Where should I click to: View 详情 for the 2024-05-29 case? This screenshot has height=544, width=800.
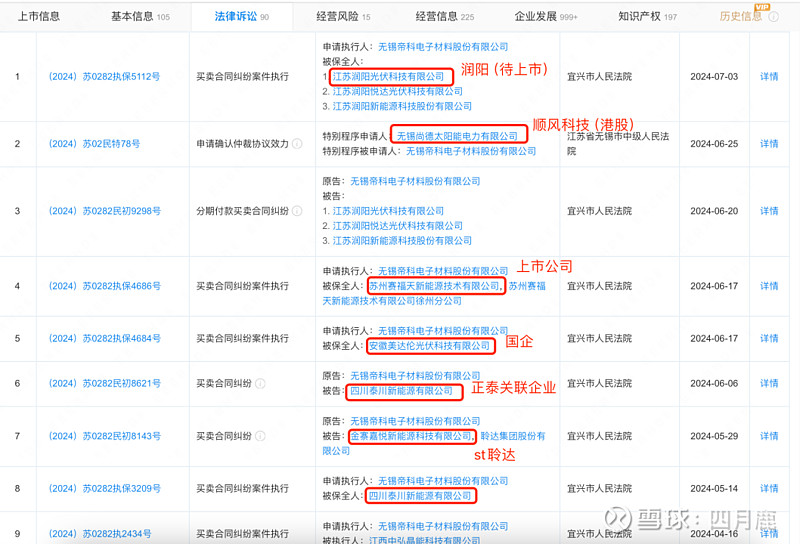tap(769, 436)
